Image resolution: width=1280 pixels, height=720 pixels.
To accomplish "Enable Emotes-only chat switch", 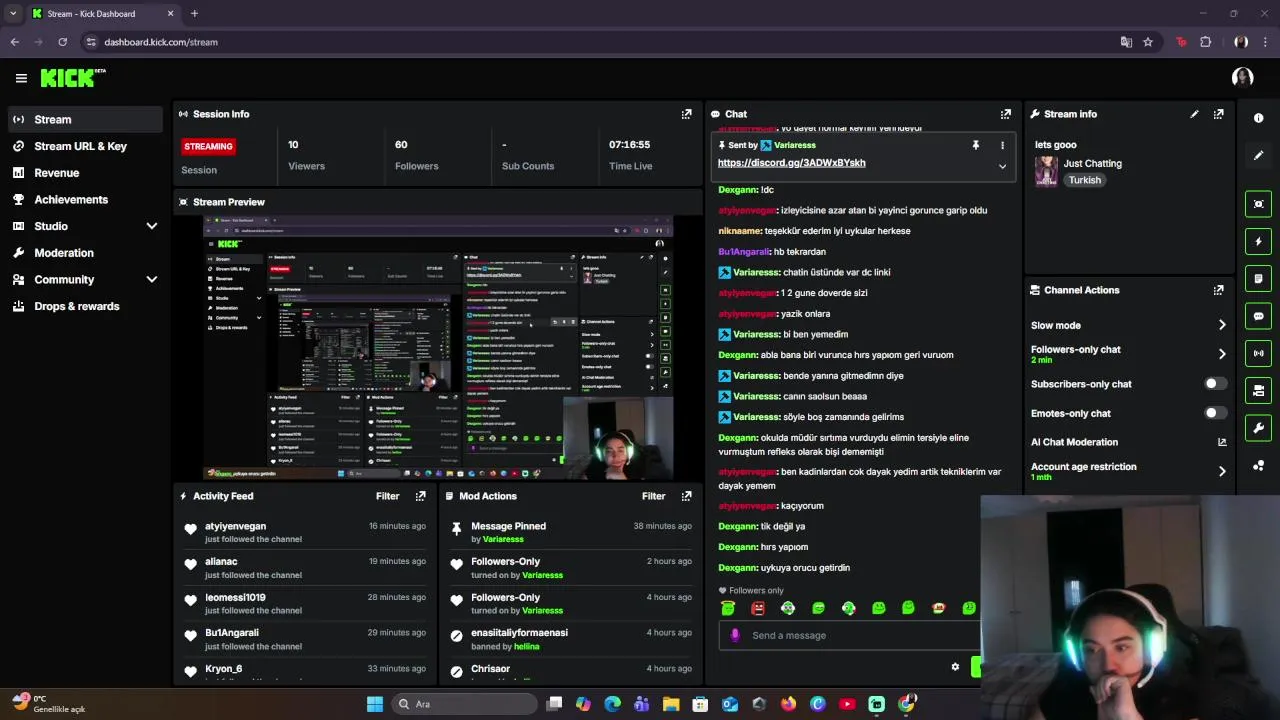I will (x=1215, y=413).
